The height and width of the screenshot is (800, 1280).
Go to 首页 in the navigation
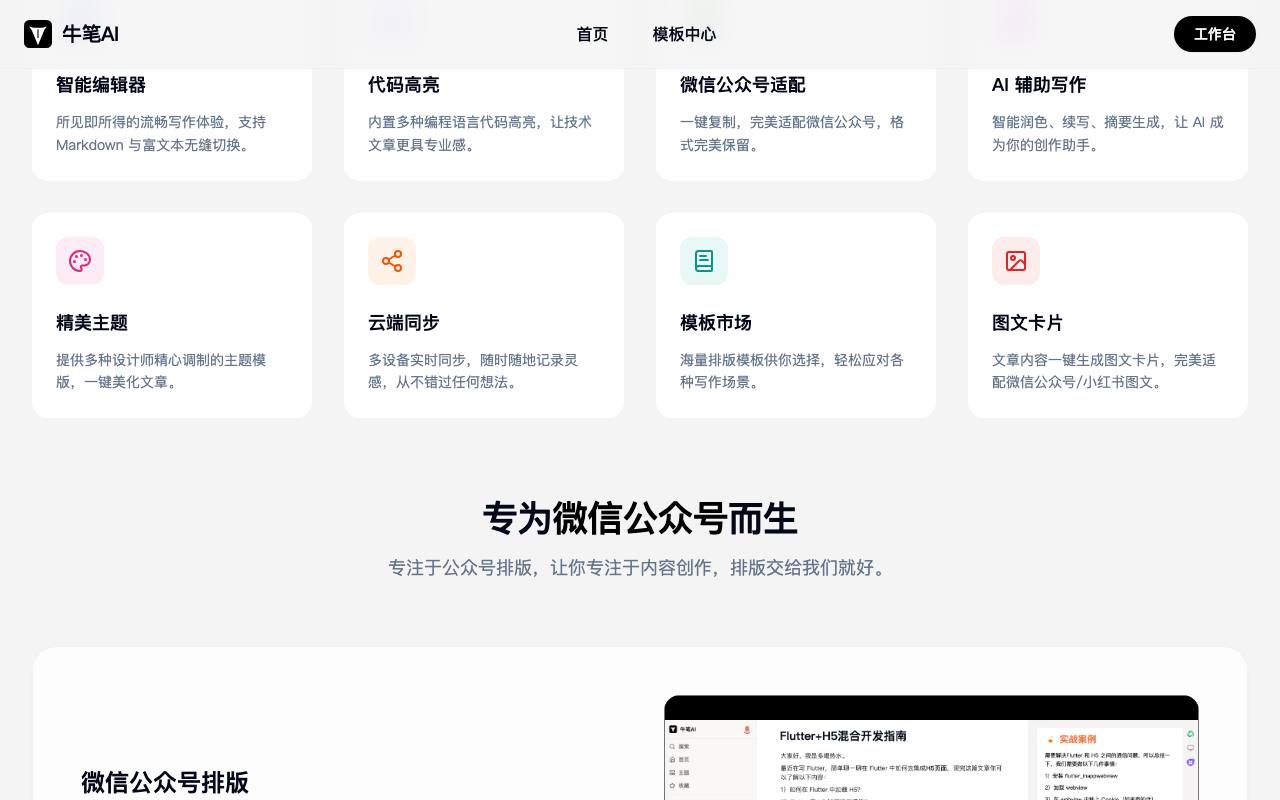(592, 34)
